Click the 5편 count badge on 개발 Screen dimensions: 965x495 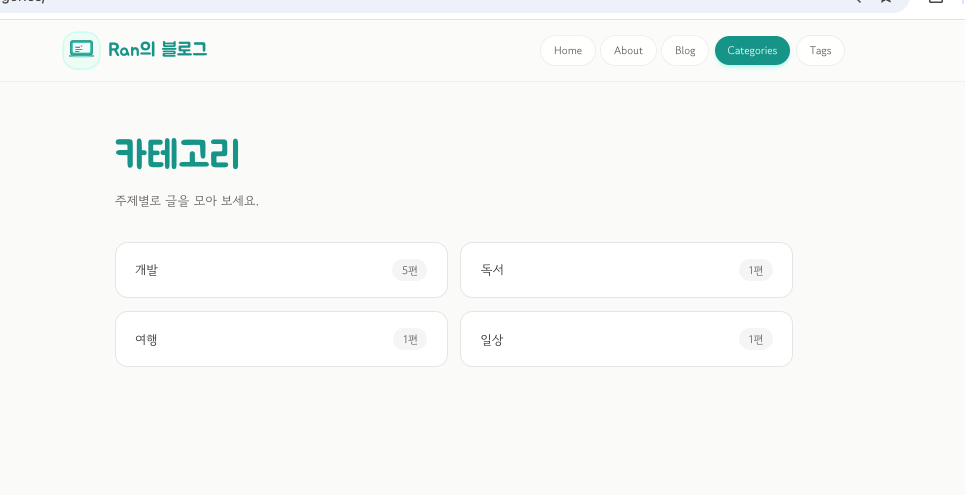point(409,270)
